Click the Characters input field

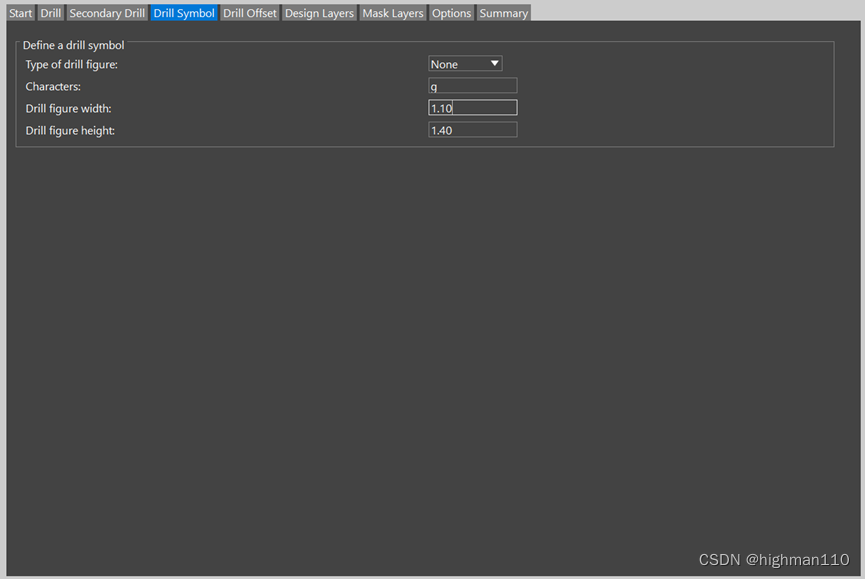pyautogui.click(x=472, y=86)
